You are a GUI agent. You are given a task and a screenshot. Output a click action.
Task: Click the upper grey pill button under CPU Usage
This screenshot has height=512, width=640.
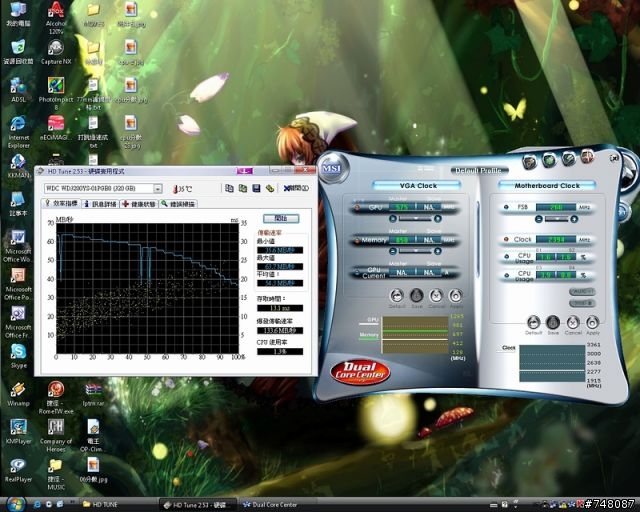coord(582,292)
